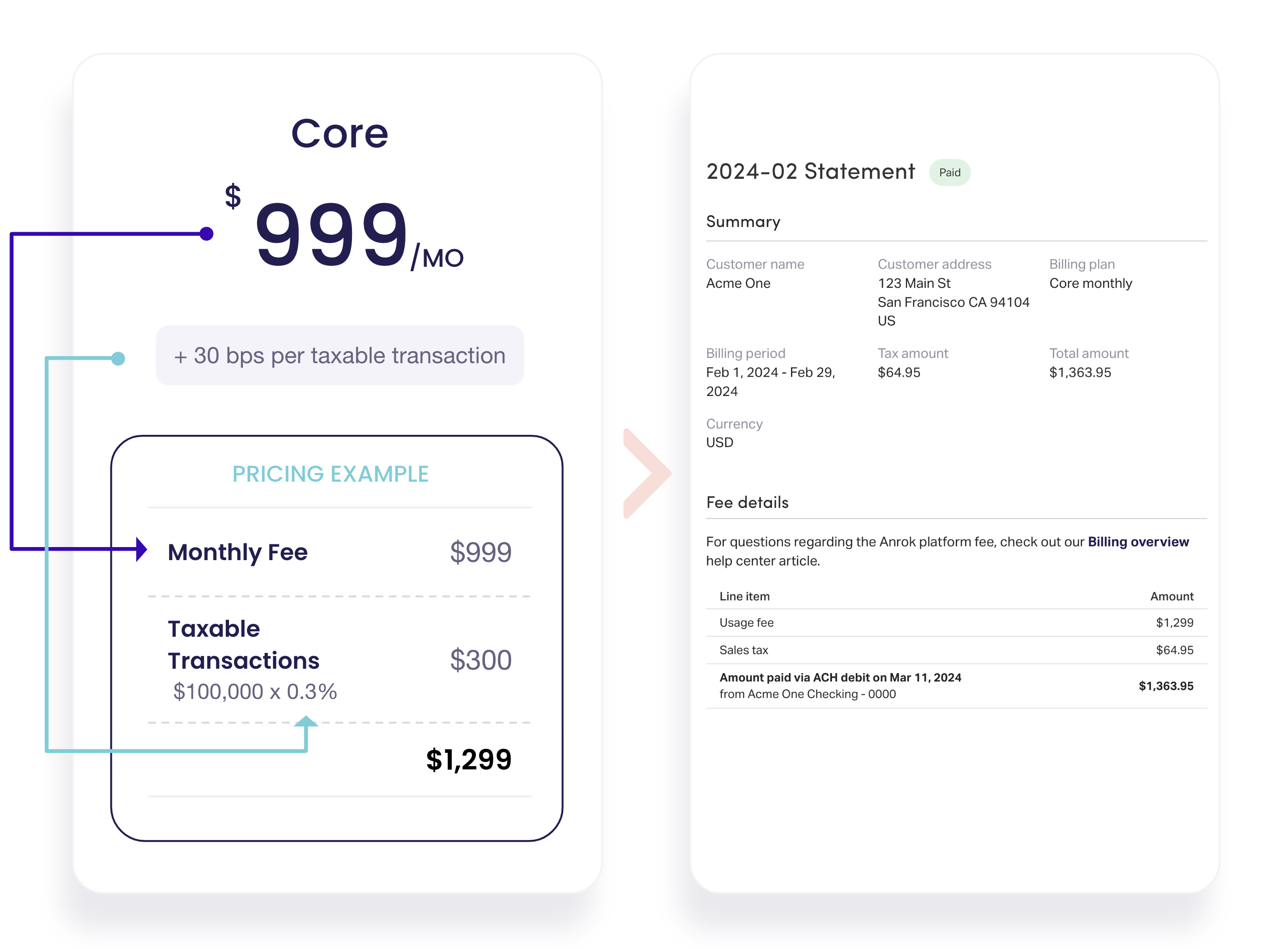1288x949 pixels.
Task: Click the Core plan title
Action: 339,134
